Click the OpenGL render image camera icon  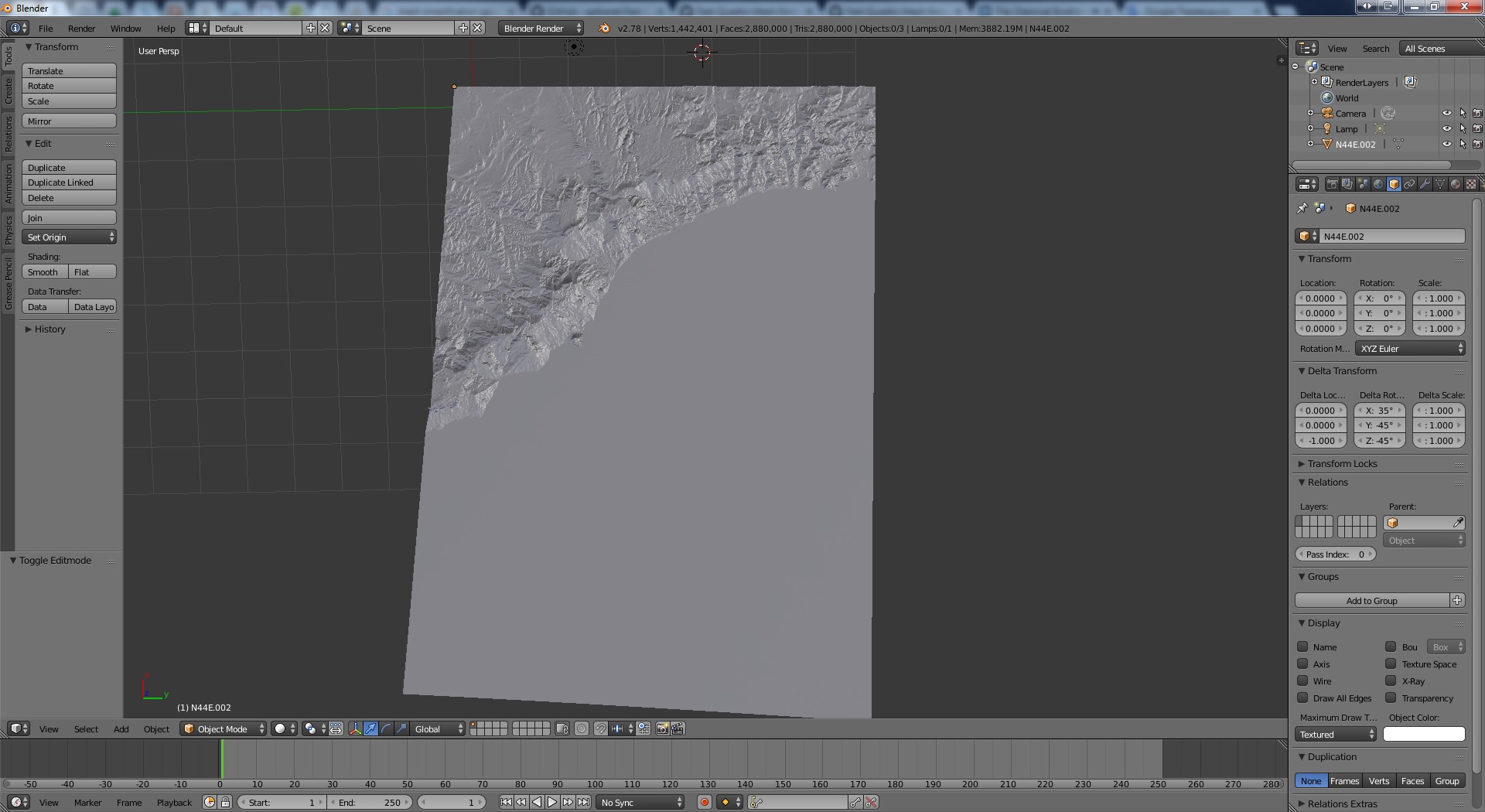coord(662,728)
